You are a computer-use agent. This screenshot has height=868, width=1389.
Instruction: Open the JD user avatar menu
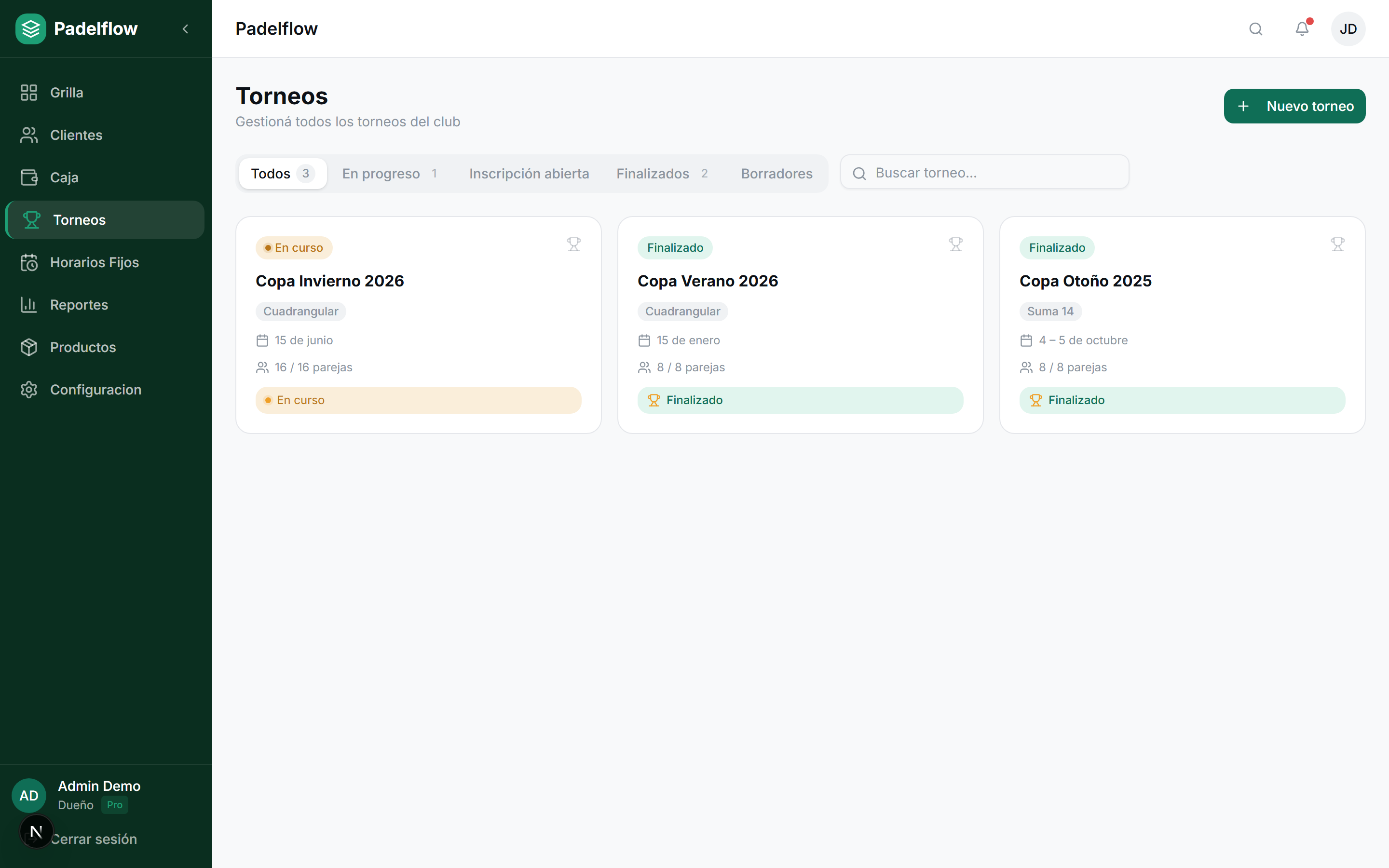(1348, 29)
